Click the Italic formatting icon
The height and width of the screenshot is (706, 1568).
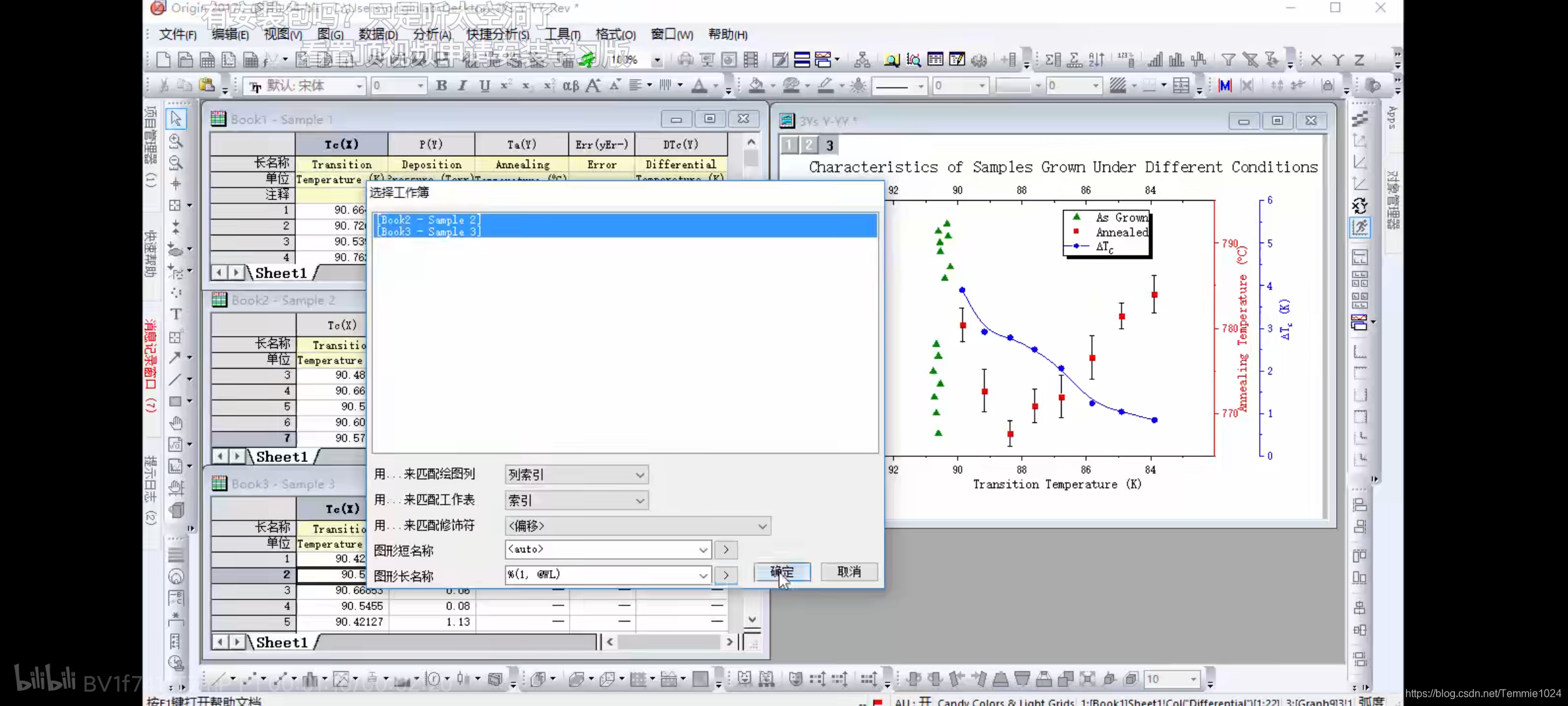pyautogui.click(x=463, y=86)
